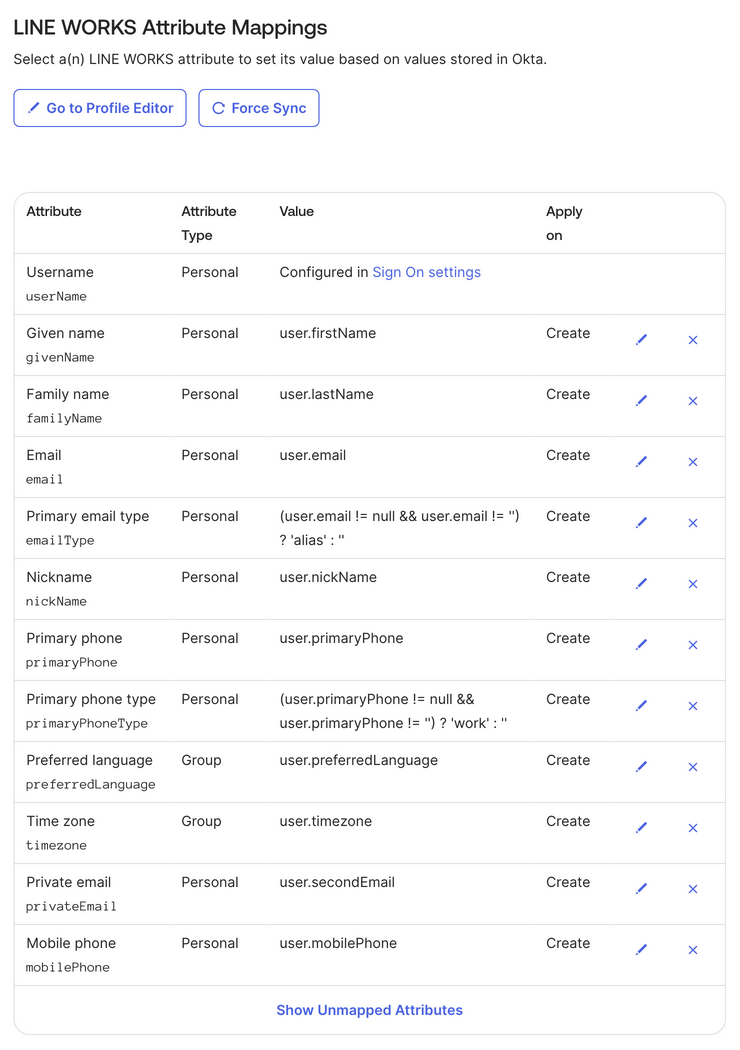Edit the Email attribute mapping

click(642, 461)
